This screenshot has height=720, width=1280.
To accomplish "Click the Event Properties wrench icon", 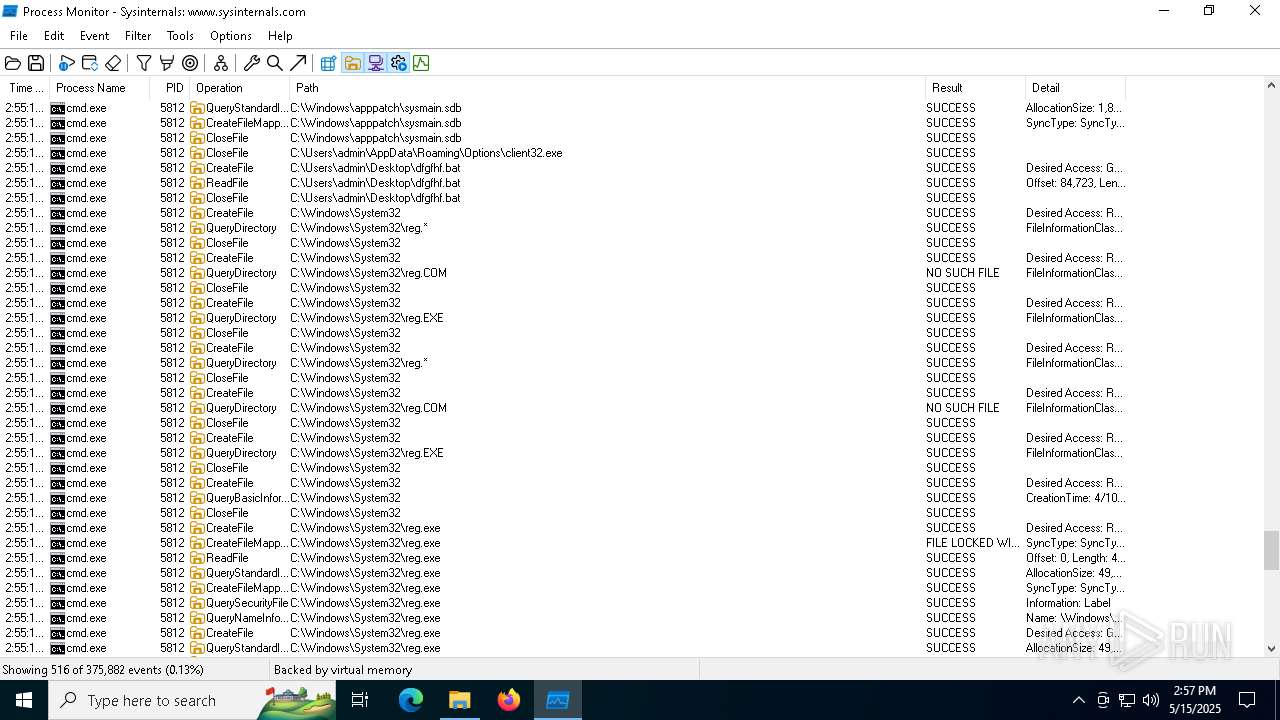I will (x=252, y=63).
